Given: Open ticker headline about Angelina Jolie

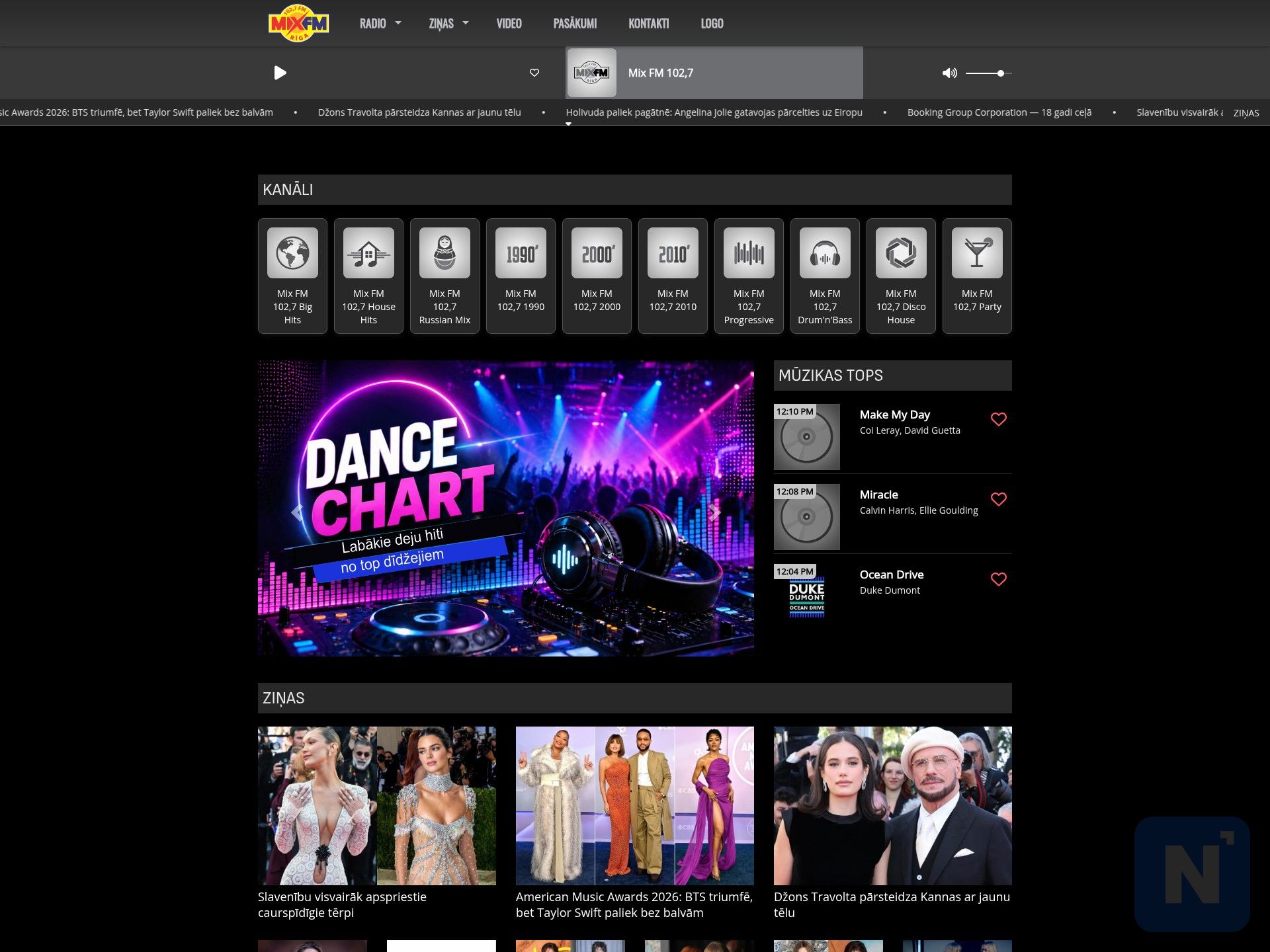Looking at the screenshot, I should pos(714,112).
